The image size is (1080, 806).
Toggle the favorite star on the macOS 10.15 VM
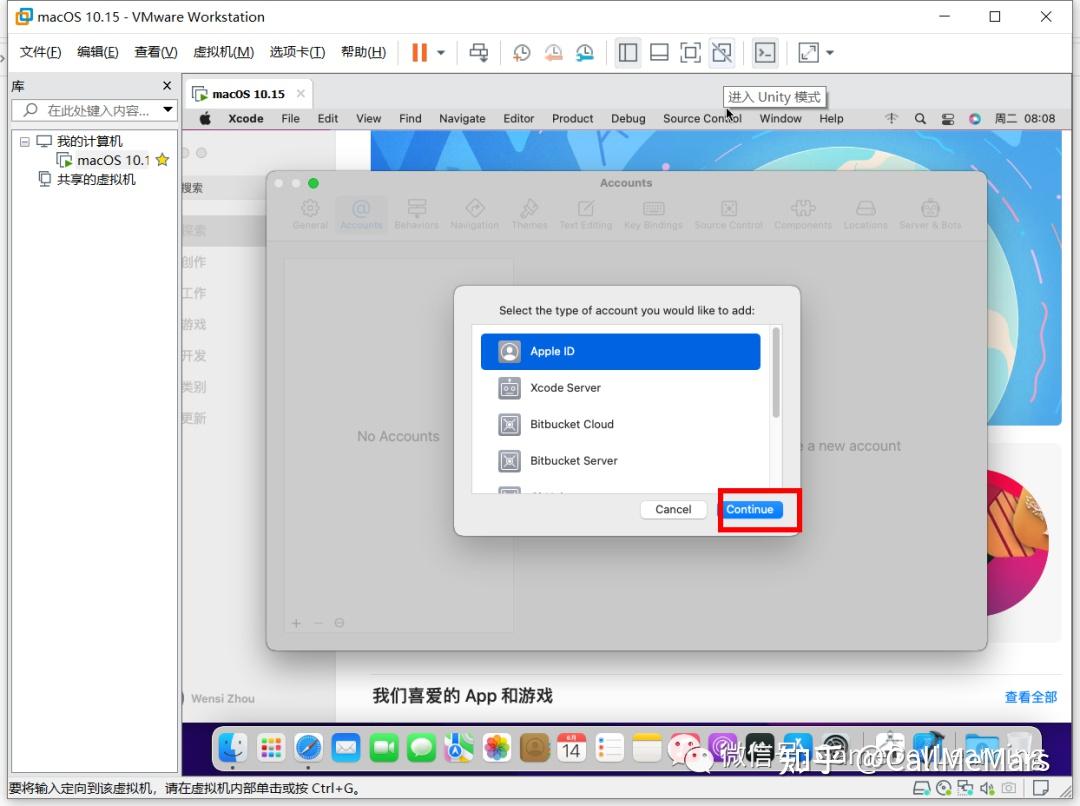(x=163, y=160)
